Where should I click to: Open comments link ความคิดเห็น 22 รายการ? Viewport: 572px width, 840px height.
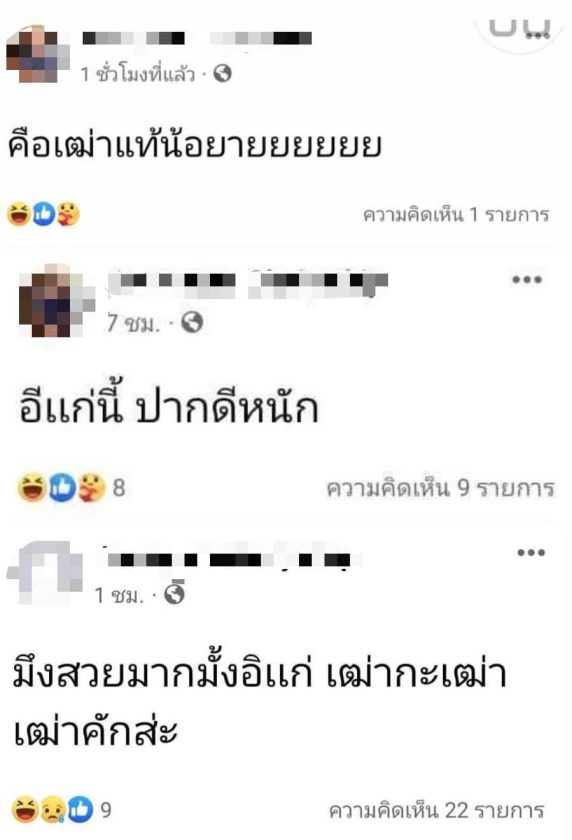[x=436, y=810]
